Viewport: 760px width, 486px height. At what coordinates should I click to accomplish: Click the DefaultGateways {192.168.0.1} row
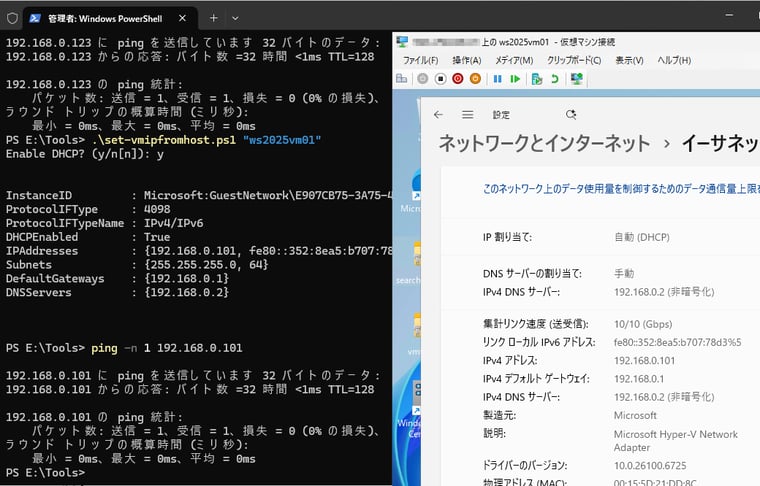[117, 279]
